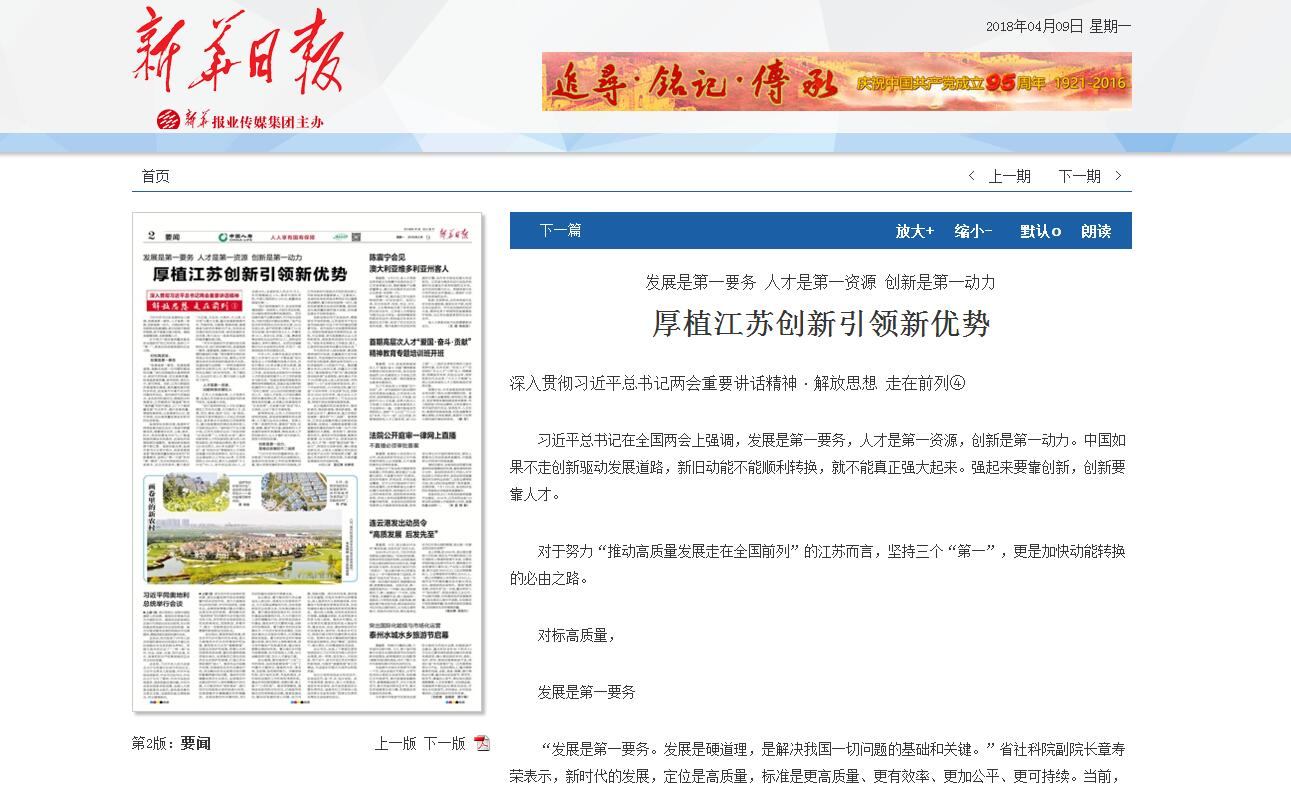
Task: Enlarge text with 放大+
Action: coord(914,231)
